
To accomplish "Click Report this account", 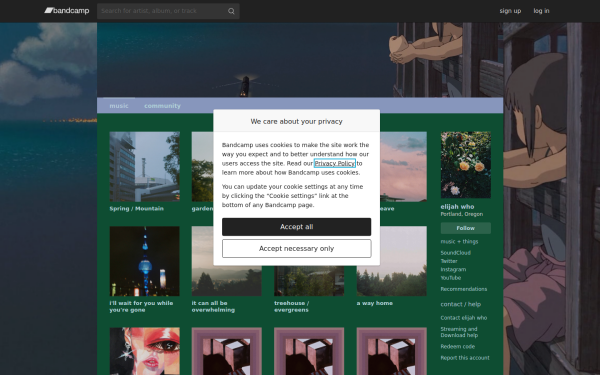I will coord(465,358).
